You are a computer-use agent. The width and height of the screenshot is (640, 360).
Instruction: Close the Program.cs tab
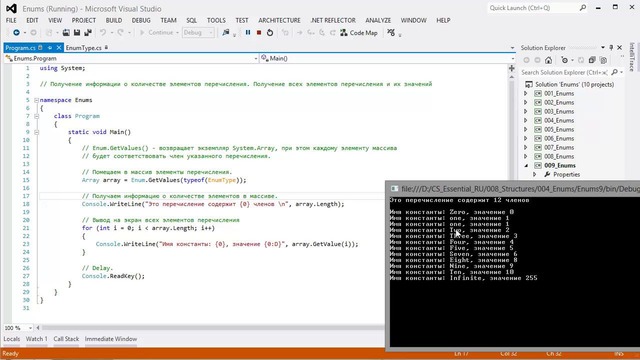[x=59, y=48]
